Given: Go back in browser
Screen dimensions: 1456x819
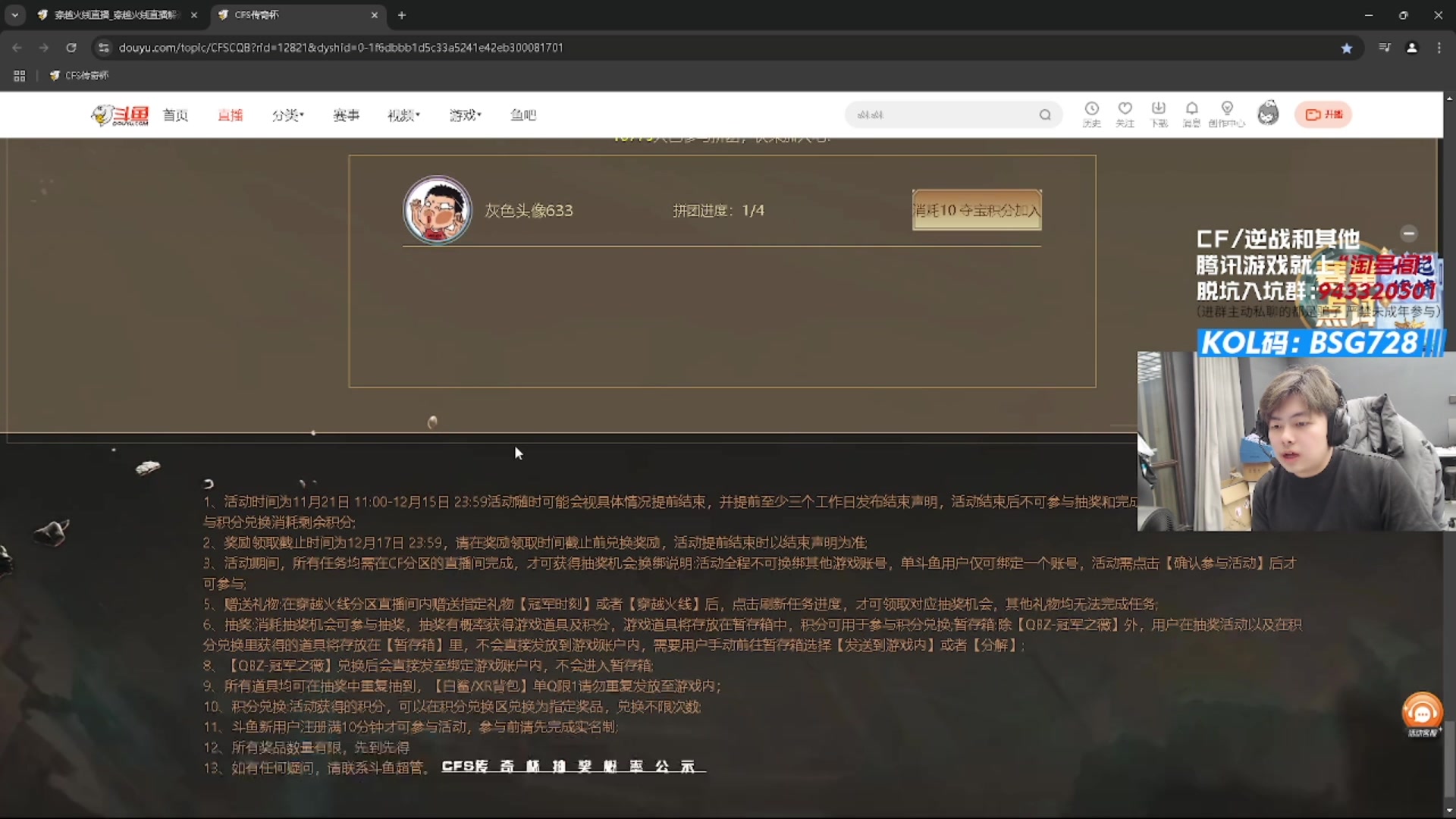Looking at the screenshot, I should click(x=17, y=48).
